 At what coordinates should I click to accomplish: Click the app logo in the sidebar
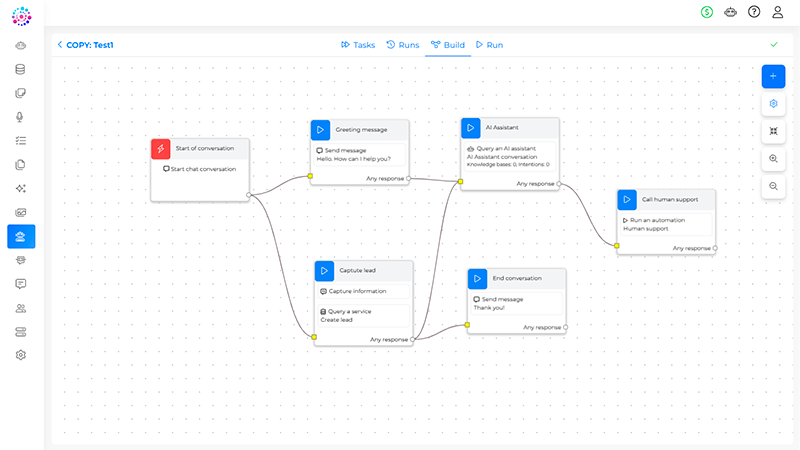(21, 16)
